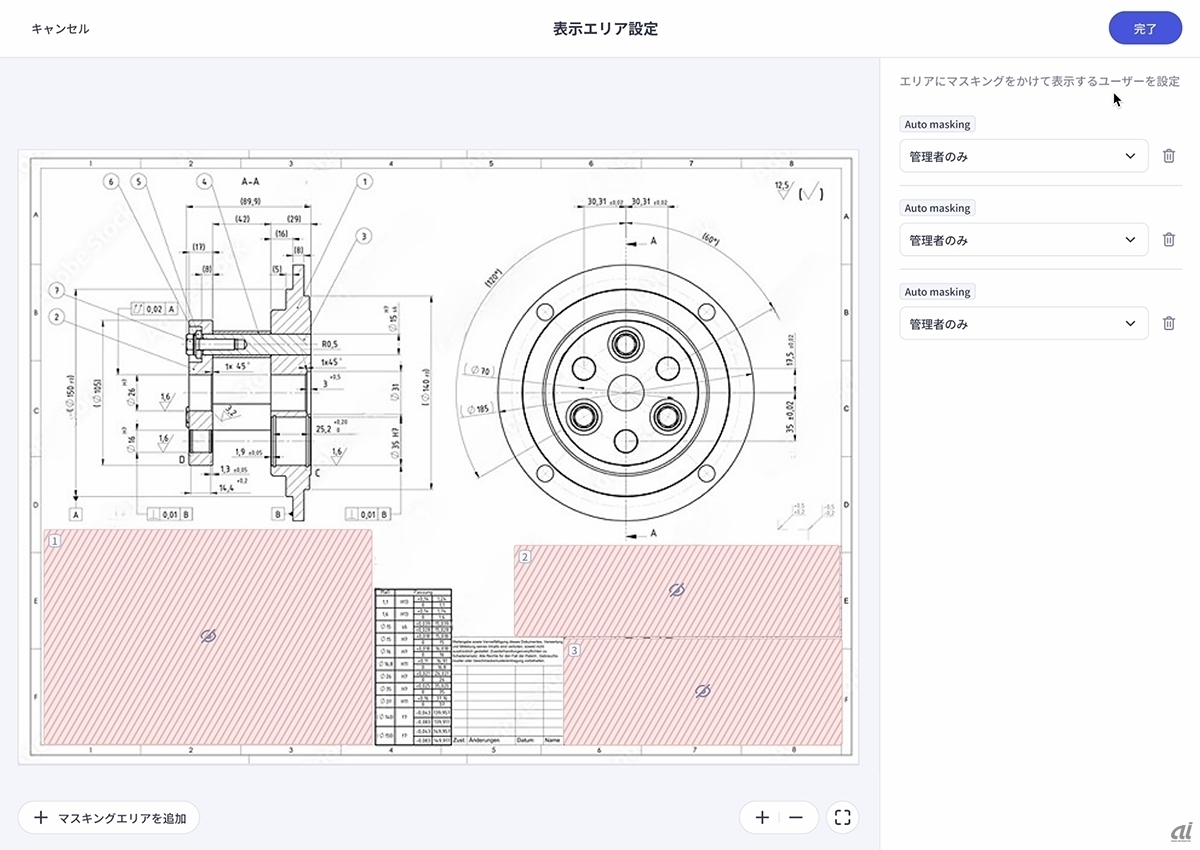Delete the first Auto masking entry

click(x=1168, y=156)
